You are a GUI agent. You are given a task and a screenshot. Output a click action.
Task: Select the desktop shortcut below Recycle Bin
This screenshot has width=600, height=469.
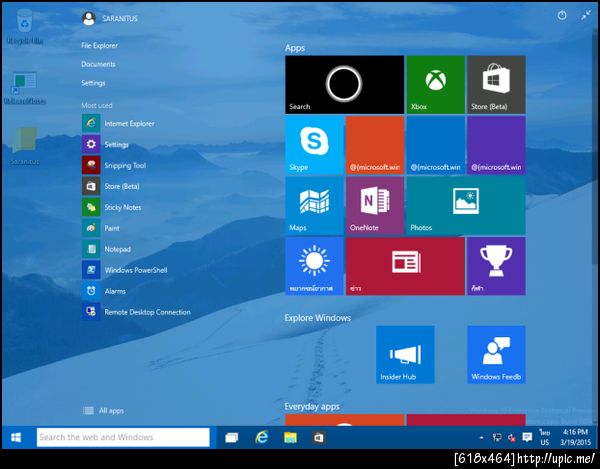(x=25, y=88)
